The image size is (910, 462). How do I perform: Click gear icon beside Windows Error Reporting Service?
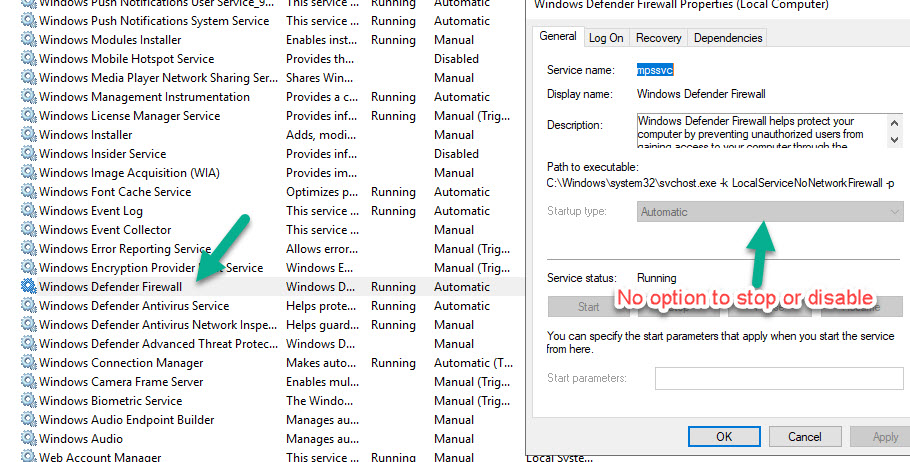28,248
